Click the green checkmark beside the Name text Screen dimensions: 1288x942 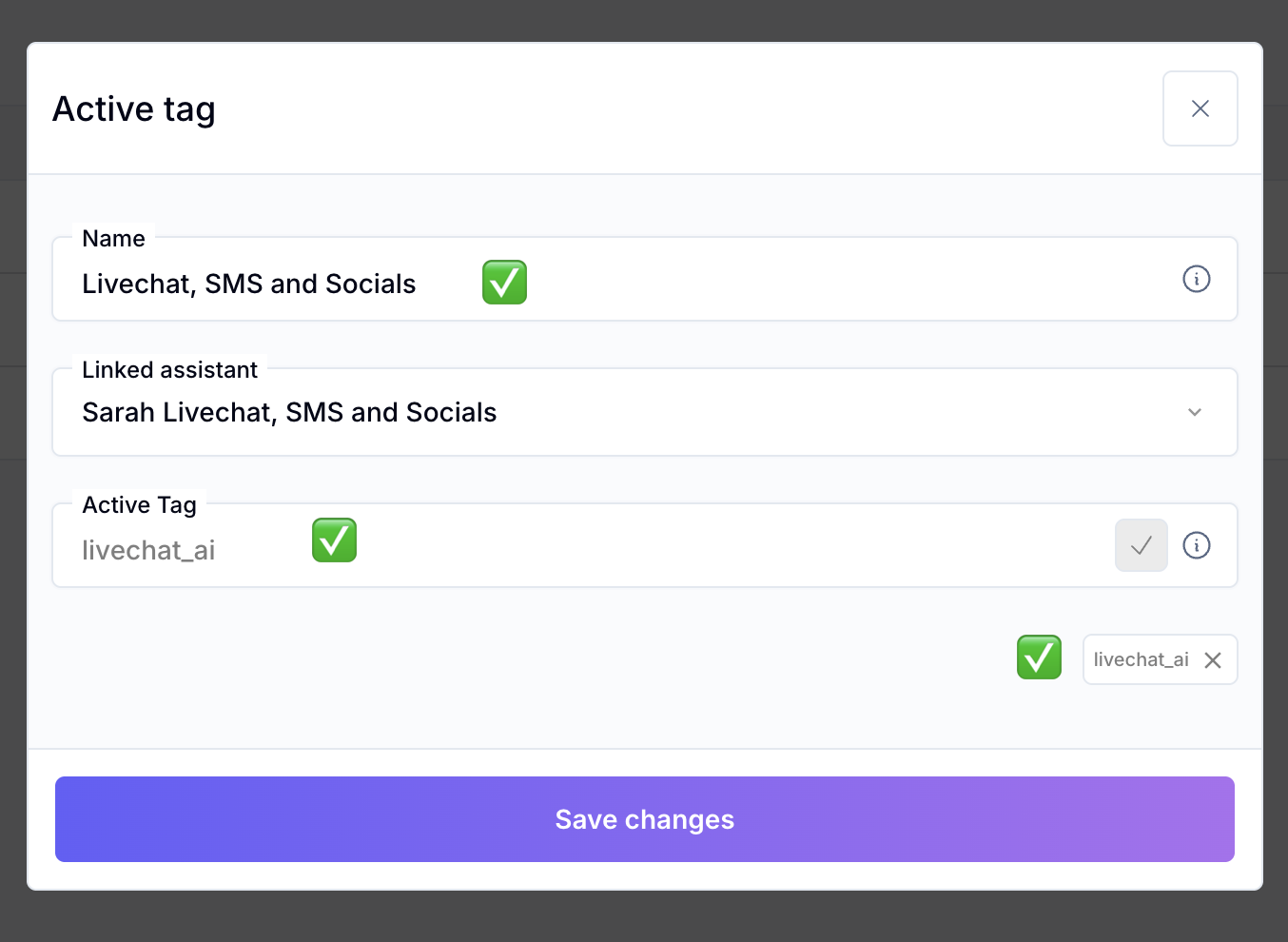tap(504, 283)
